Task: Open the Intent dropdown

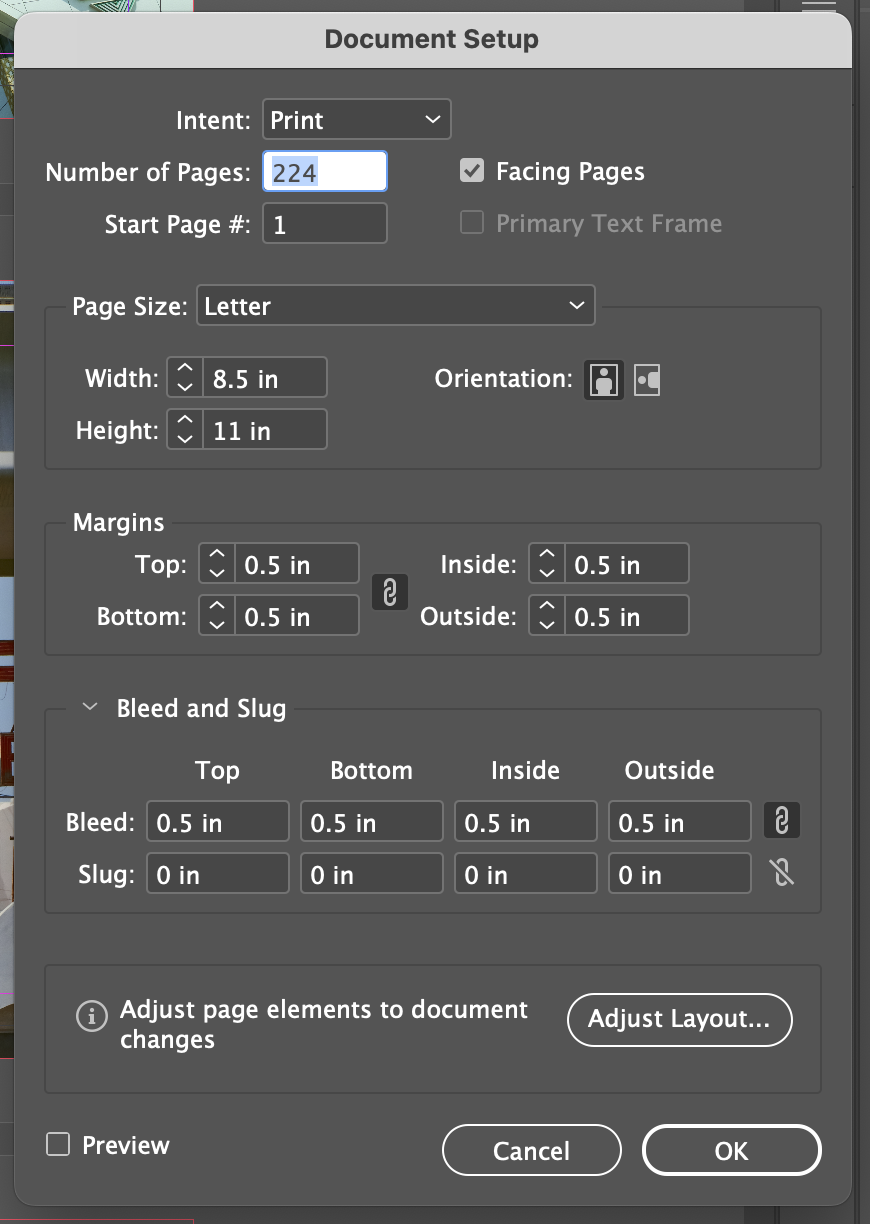Action: coord(356,118)
